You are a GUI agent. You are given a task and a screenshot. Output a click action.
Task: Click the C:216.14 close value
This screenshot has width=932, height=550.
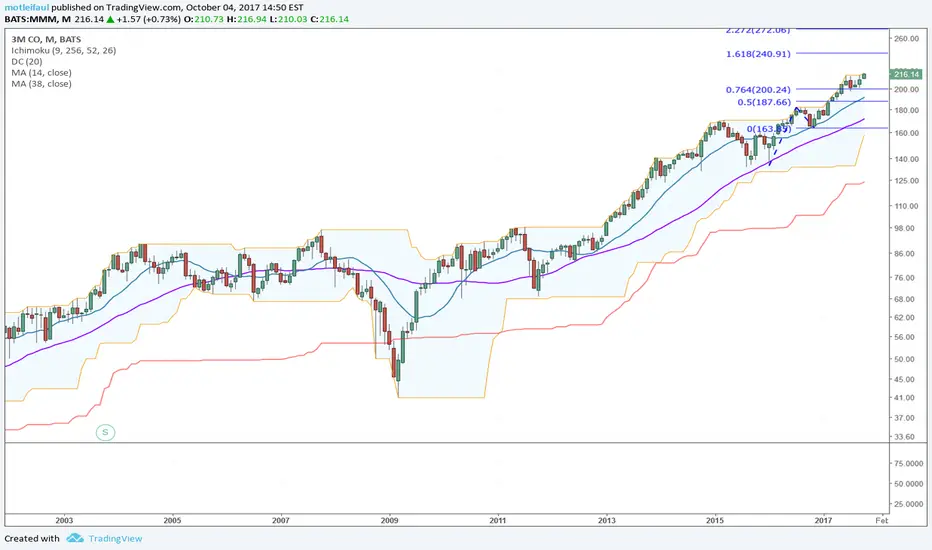click(329, 19)
